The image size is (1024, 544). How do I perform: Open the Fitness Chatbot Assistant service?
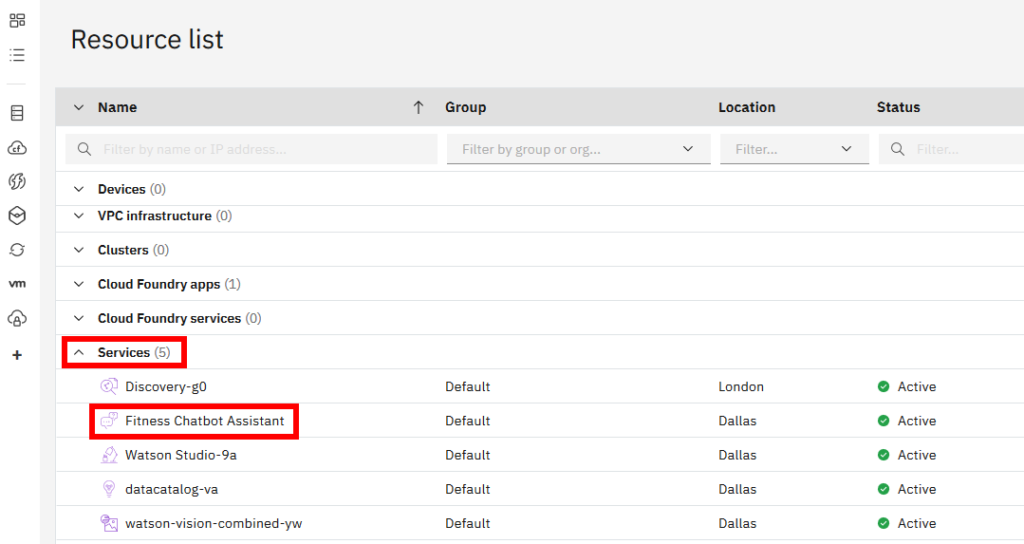tap(204, 421)
